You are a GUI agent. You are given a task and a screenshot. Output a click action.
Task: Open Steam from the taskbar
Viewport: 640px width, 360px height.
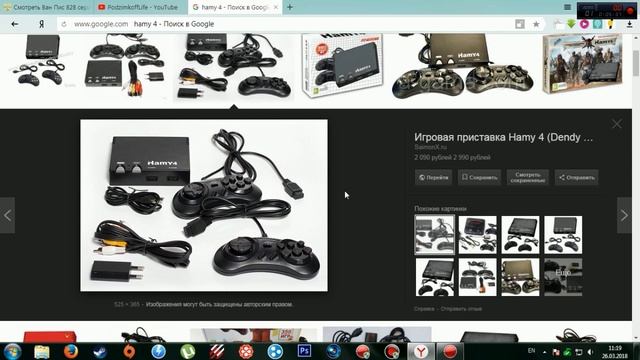[x=100, y=351]
